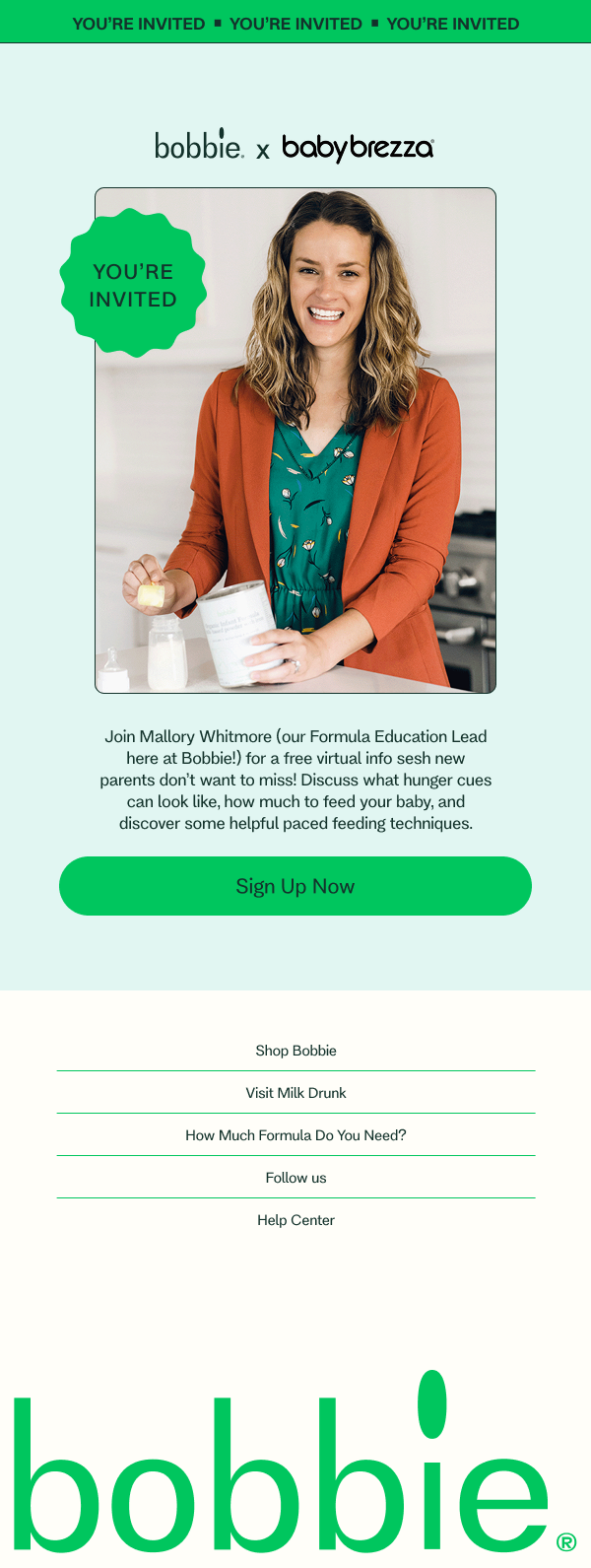Click the registered trademark symbol beside footer logo

click(566, 1542)
